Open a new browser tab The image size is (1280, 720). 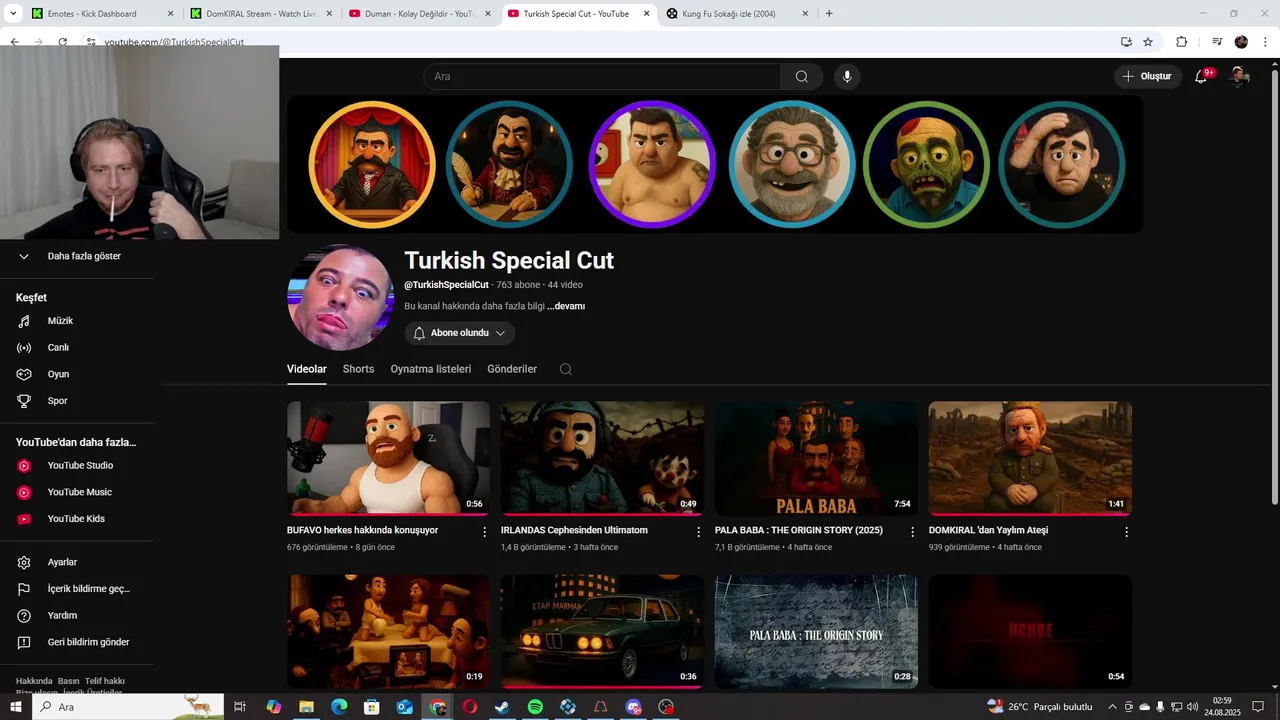point(829,14)
